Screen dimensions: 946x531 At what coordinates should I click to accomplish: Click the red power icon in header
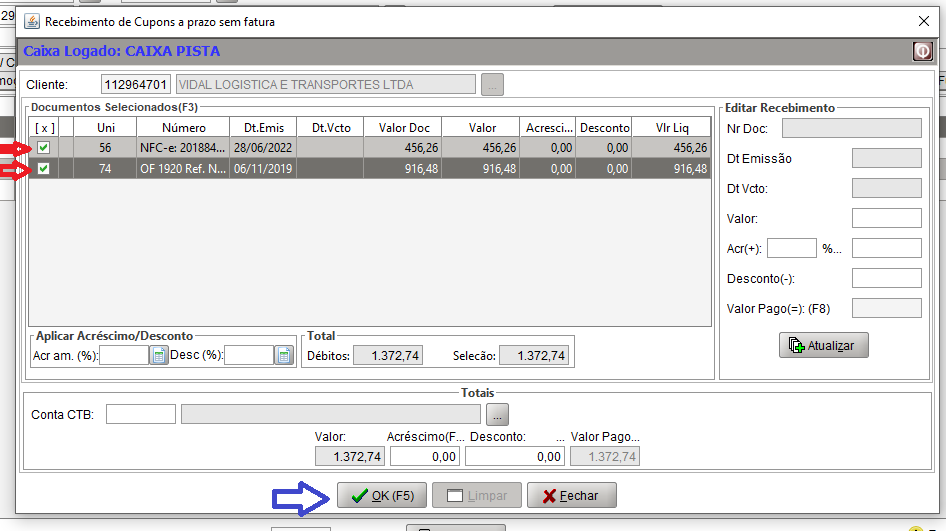point(921,51)
